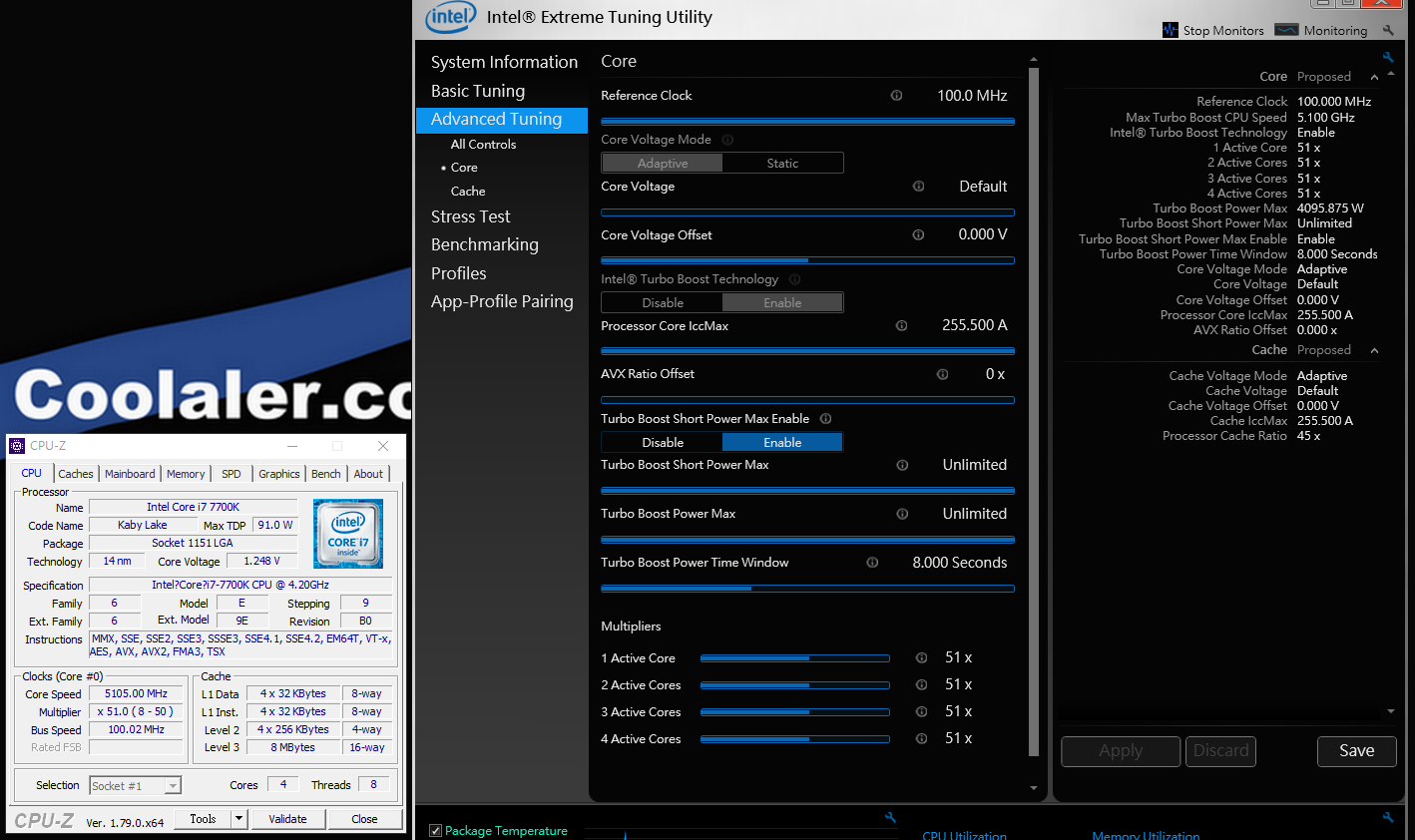1415x840 pixels.
Task: Click info icon for 3 Active Cores multiplier
Action: pyautogui.click(x=922, y=712)
